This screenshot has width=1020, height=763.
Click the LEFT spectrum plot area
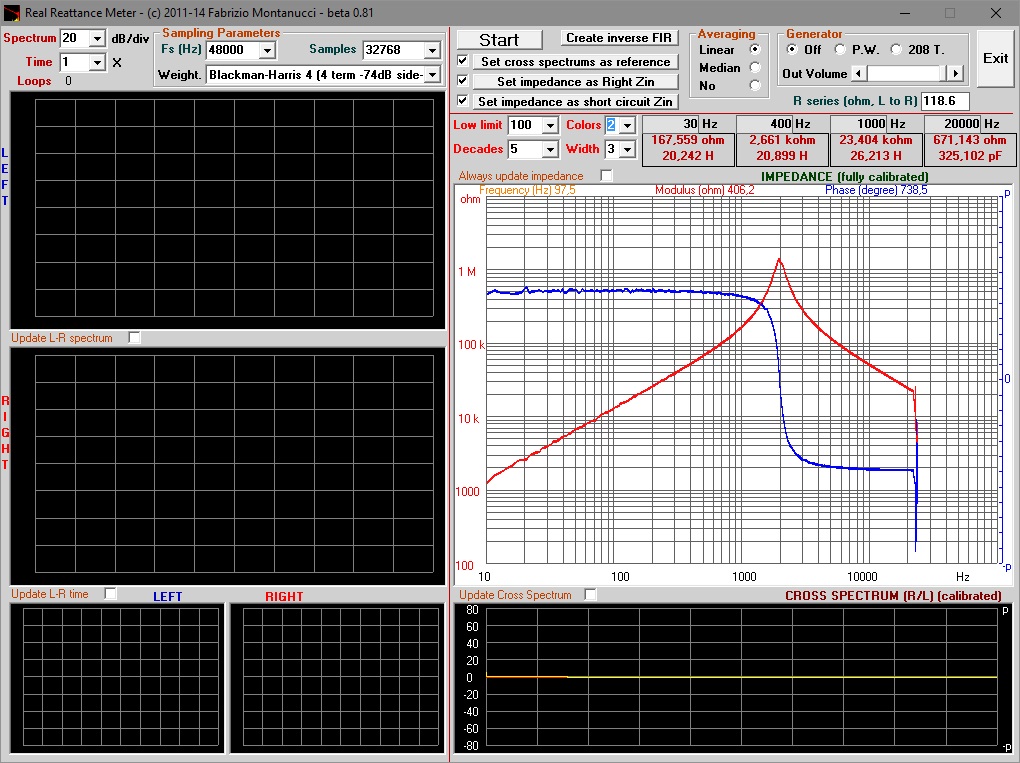(228, 210)
